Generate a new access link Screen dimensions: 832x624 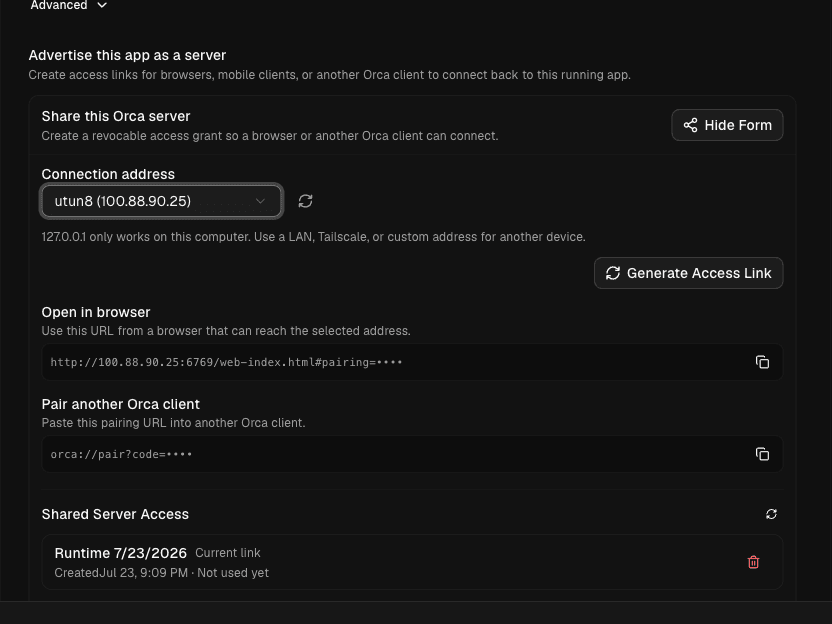tap(688, 273)
